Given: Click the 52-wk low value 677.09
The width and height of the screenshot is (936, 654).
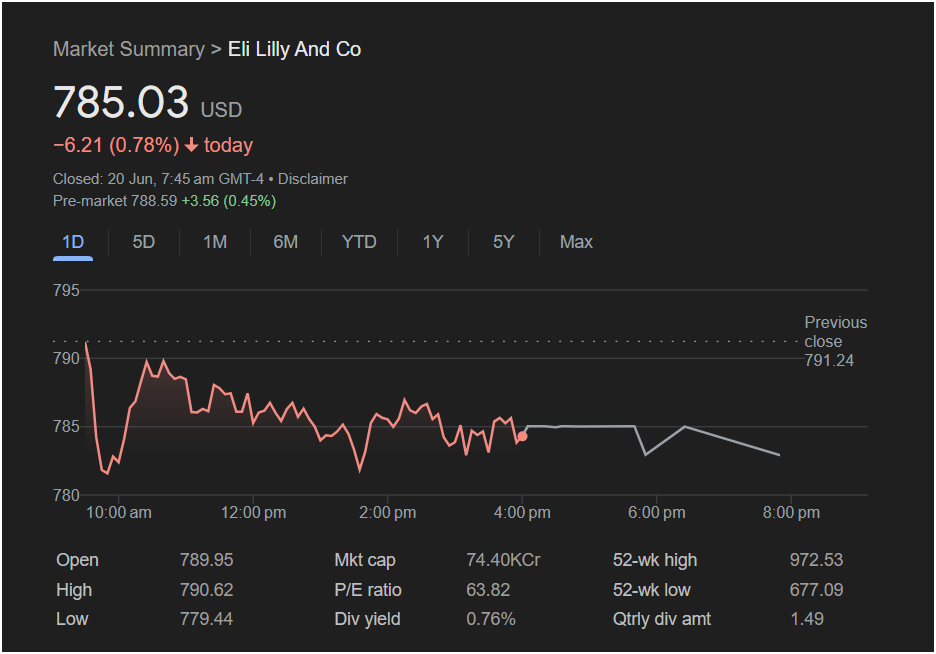Looking at the screenshot, I should click(x=817, y=590).
